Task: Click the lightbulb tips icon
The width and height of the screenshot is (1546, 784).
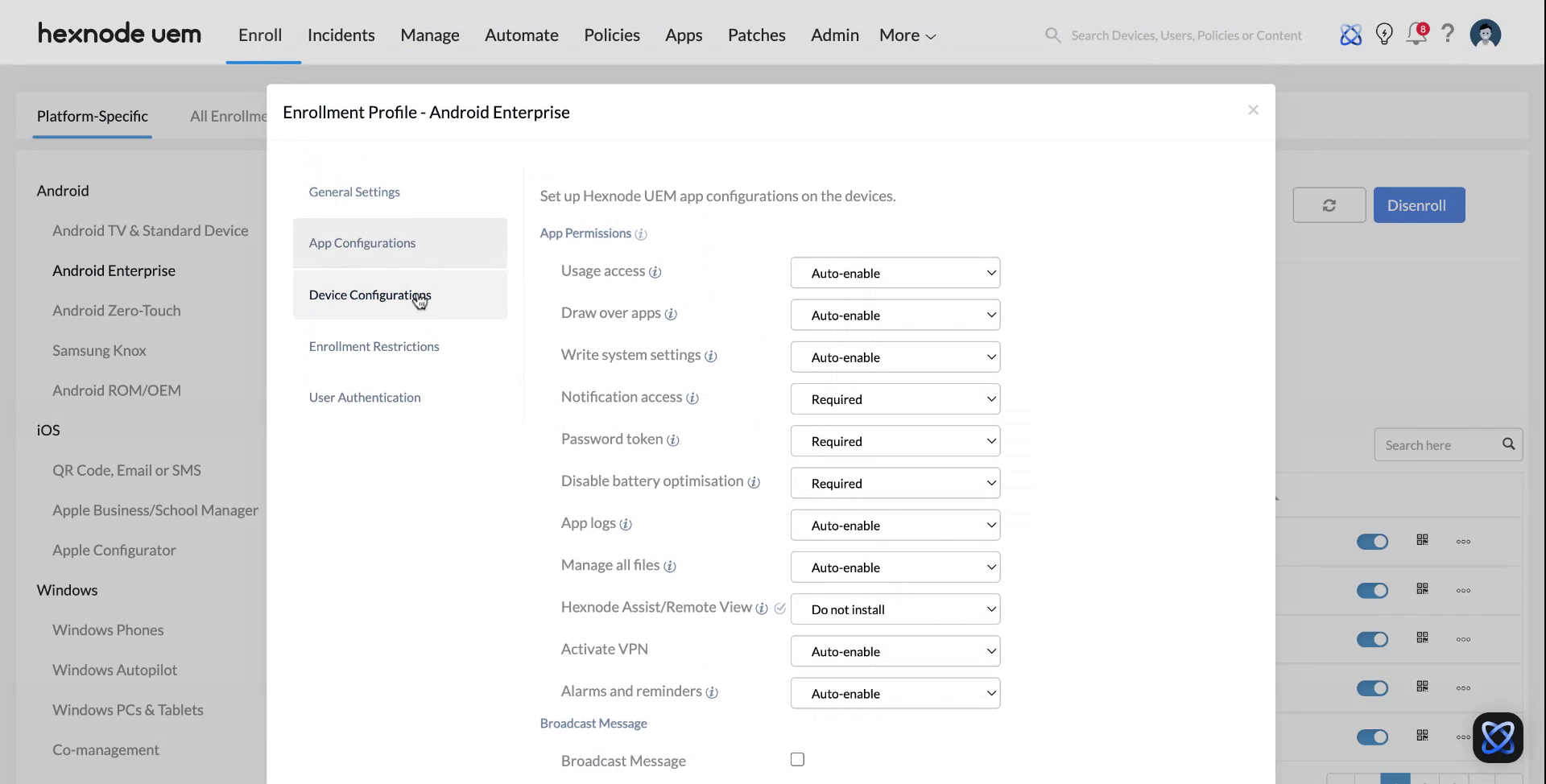Action: tap(1384, 35)
